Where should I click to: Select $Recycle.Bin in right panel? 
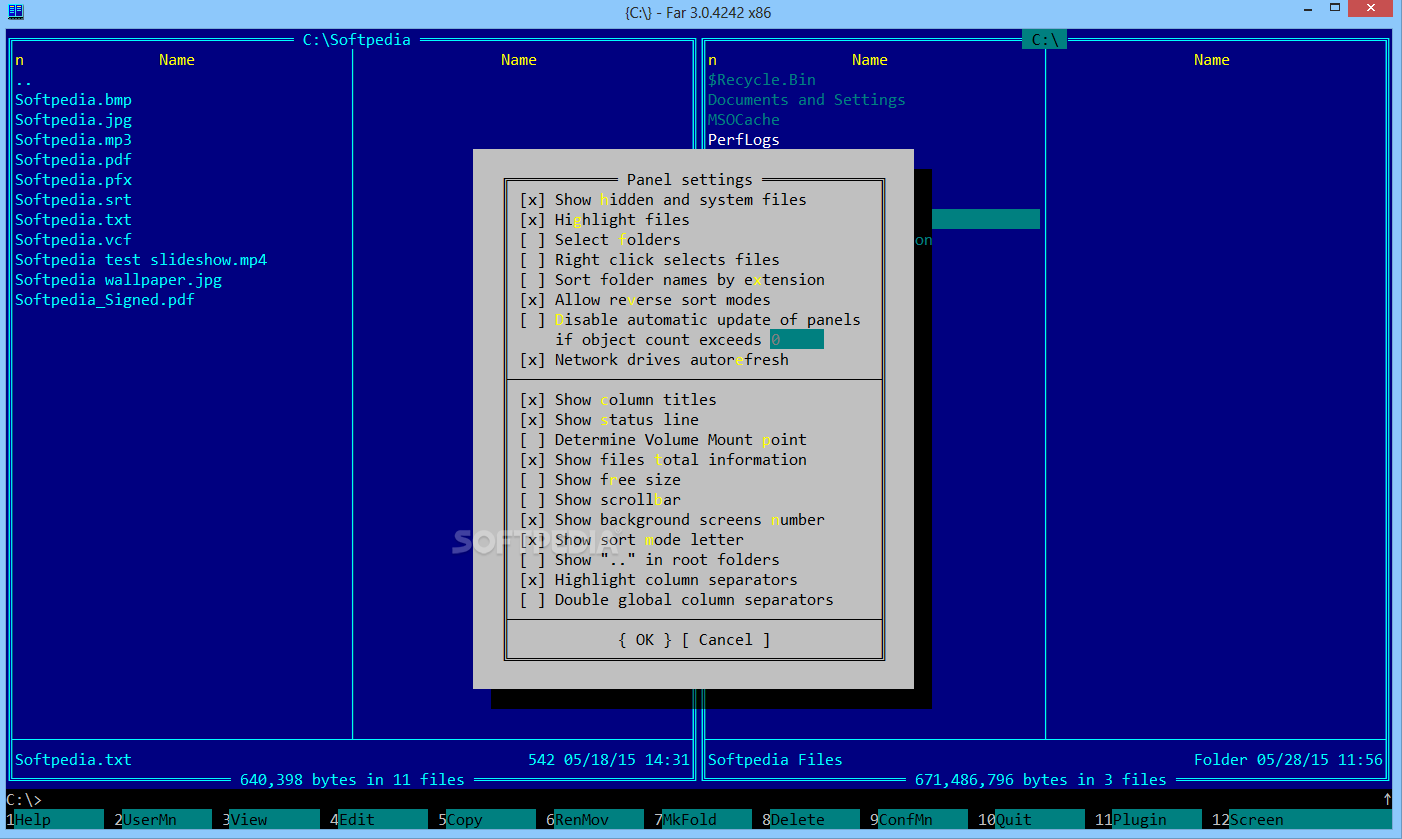point(762,80)
